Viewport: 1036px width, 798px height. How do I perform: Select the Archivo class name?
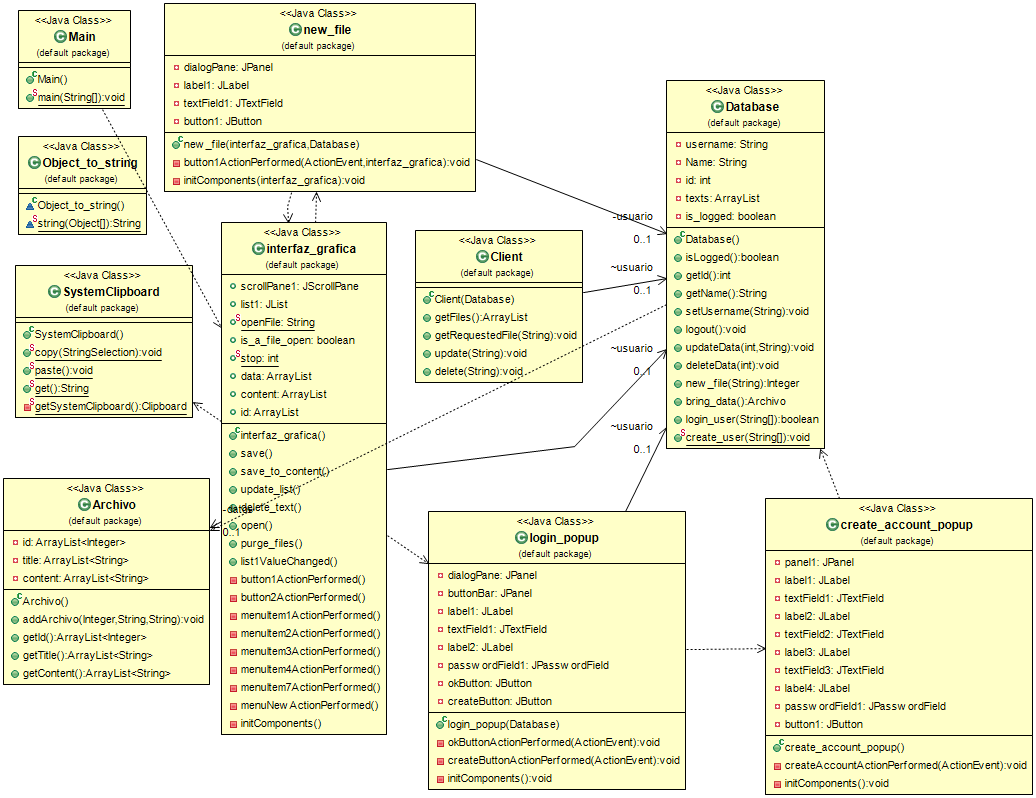tap(114, 505)
